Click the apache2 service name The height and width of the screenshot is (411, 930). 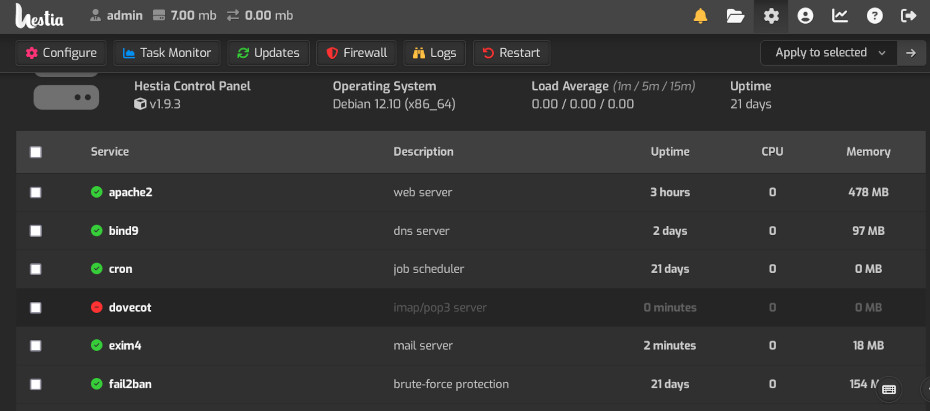(130, 192)
